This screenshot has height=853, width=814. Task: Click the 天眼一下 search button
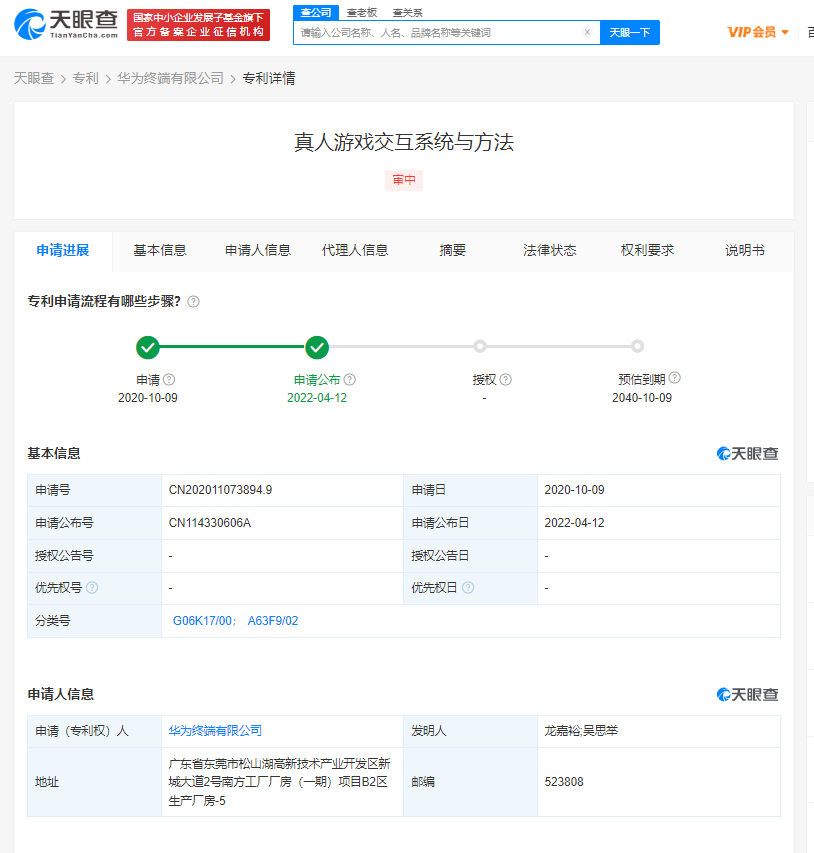coord(629,32)
